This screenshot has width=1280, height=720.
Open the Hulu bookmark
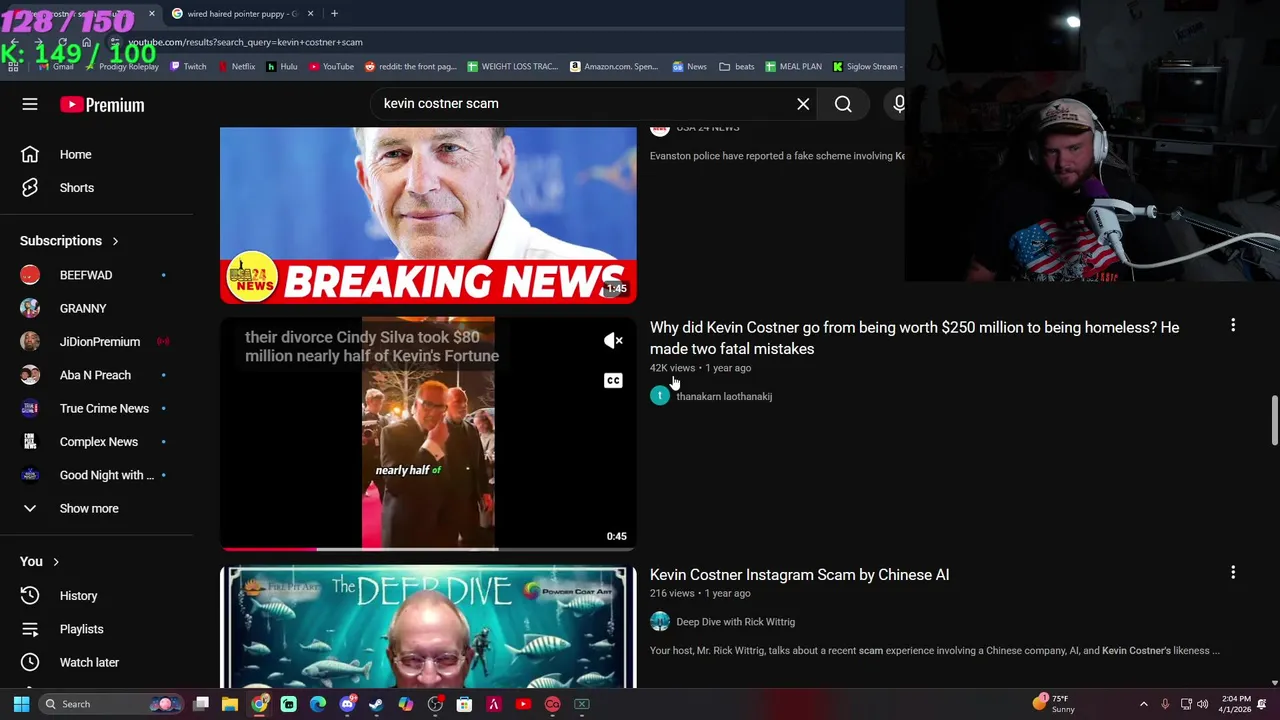click(281, 67)
